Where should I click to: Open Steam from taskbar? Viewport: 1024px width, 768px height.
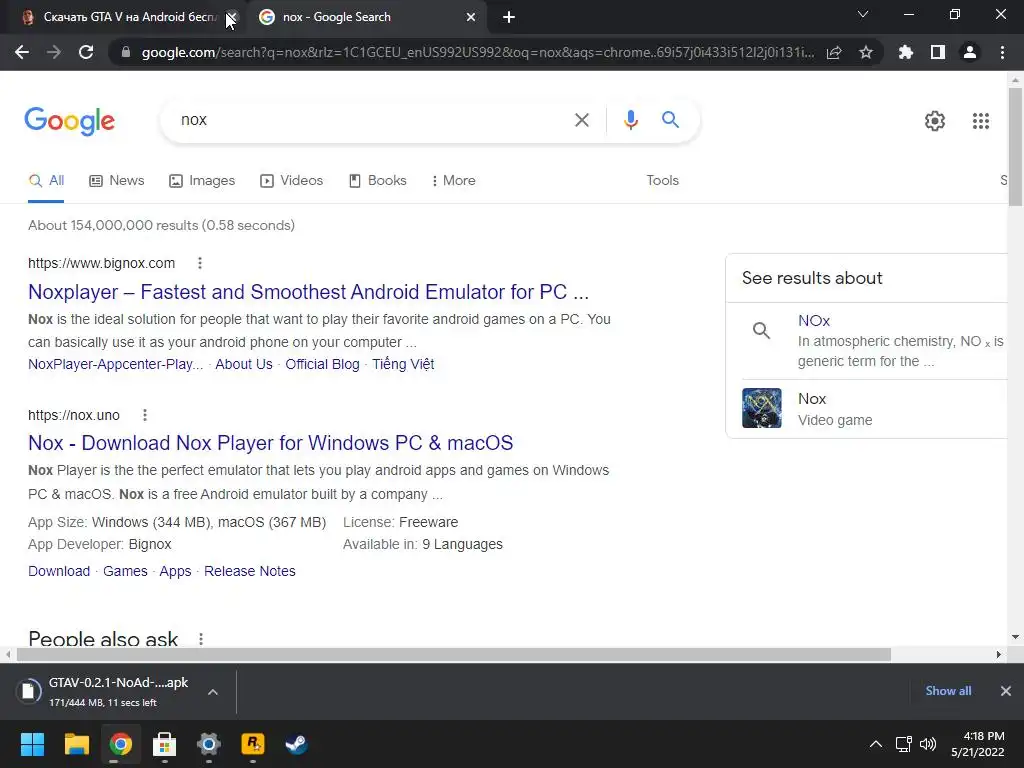pos(296,744)
